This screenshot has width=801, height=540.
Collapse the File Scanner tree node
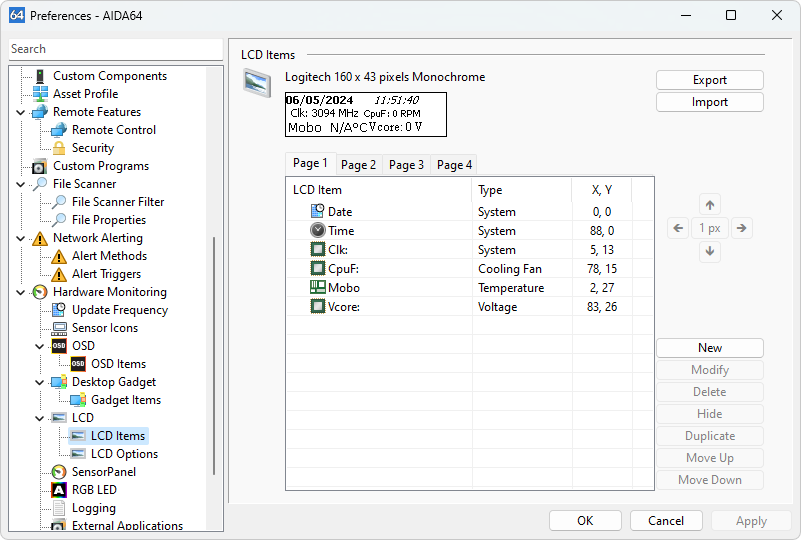tap(21, 184)
